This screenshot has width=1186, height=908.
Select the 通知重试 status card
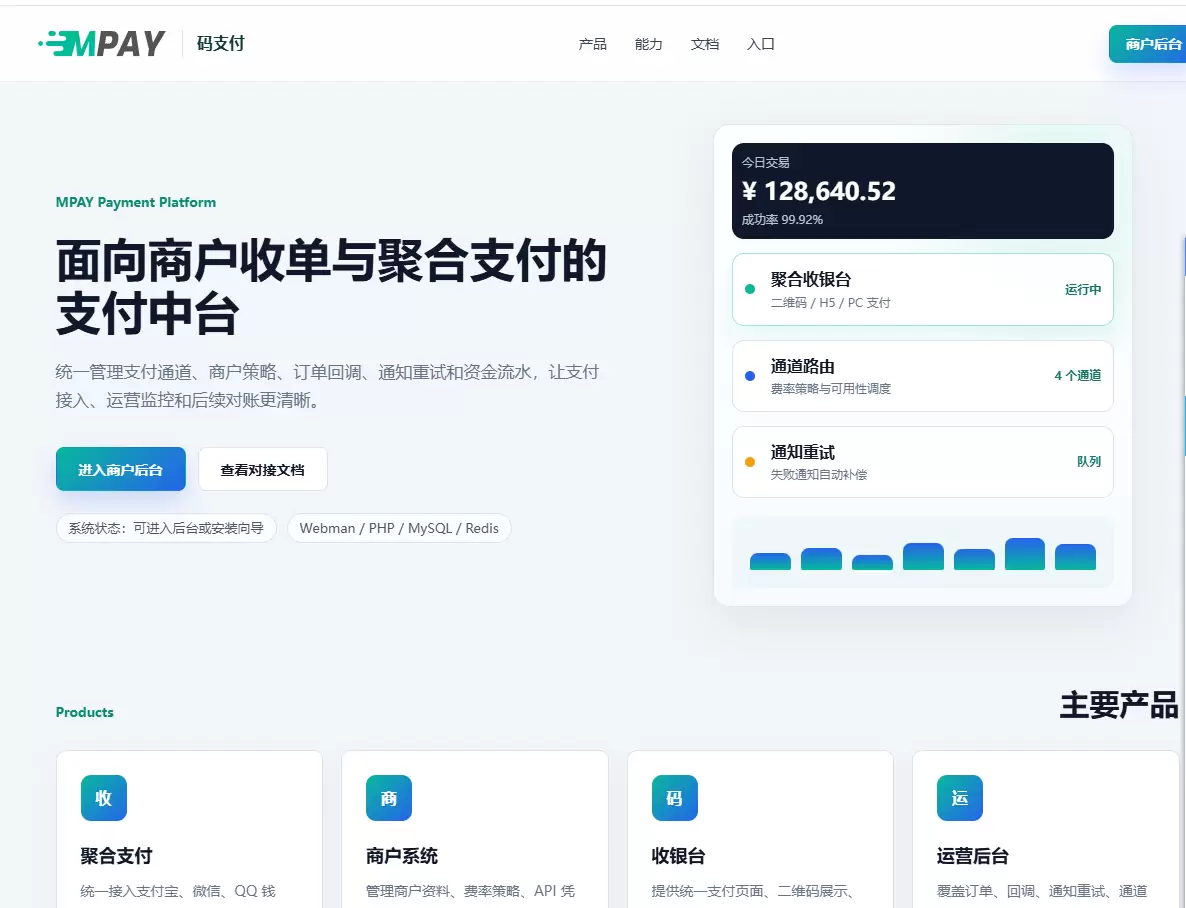pos(923,462)
